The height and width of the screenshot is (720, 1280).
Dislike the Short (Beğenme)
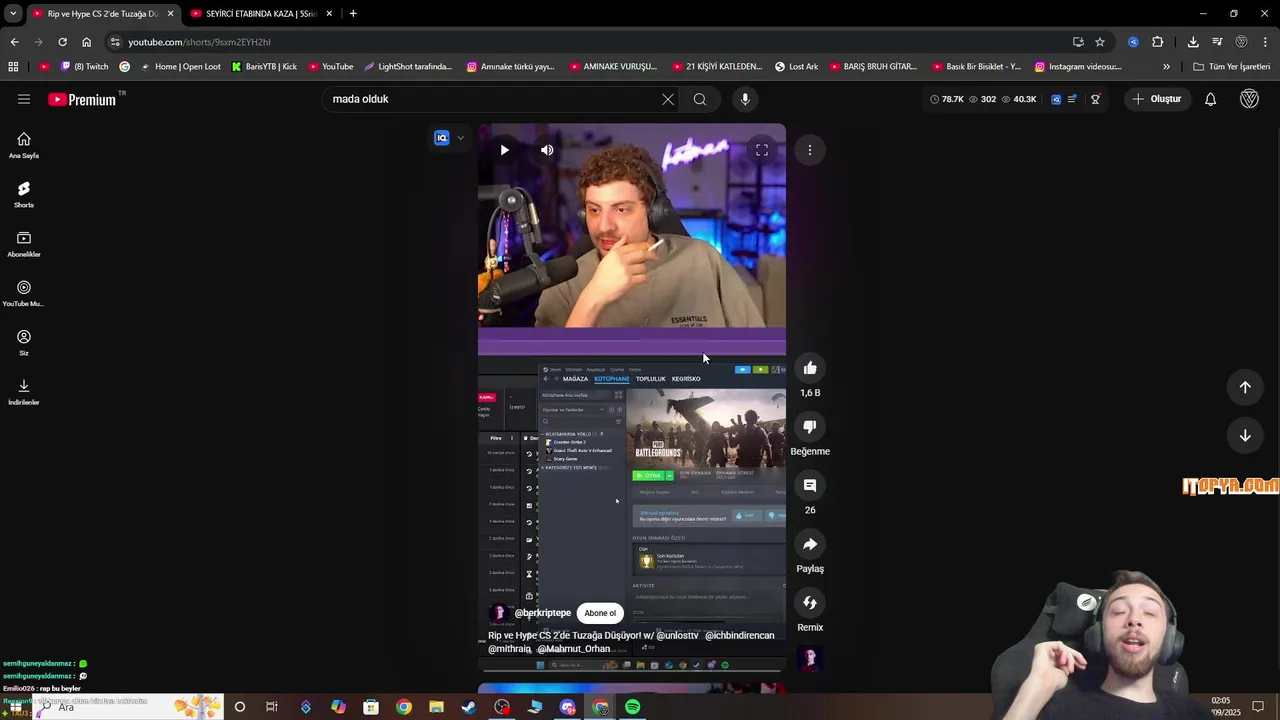click(810, 427)
